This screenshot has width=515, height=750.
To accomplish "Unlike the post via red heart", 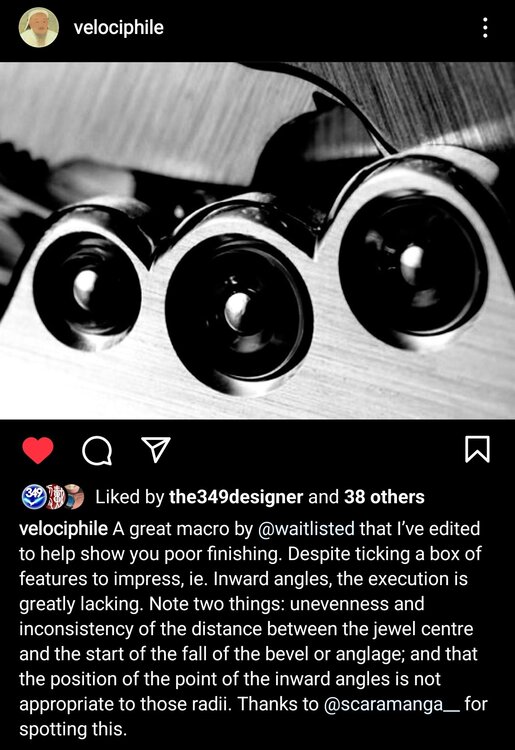I will (x=38, y=450).
